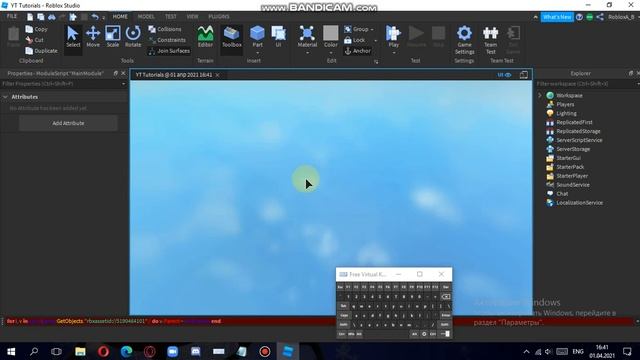Open the UI insert tool
640x360 pixels.
278,37
